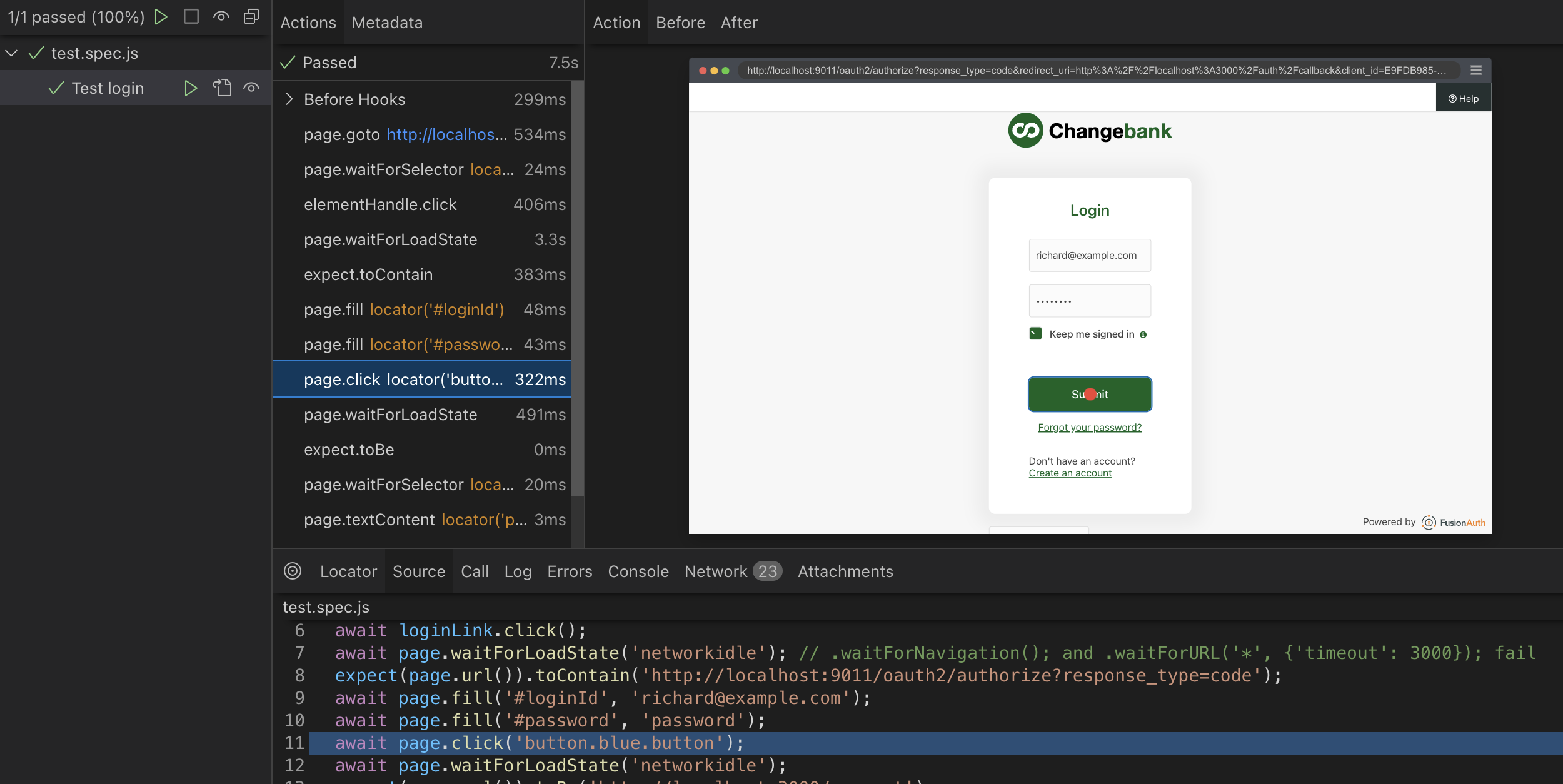Screen dimensions: 1563x784
Task: Click the collapse all icon in header
Action: click(x=251, y=17)
